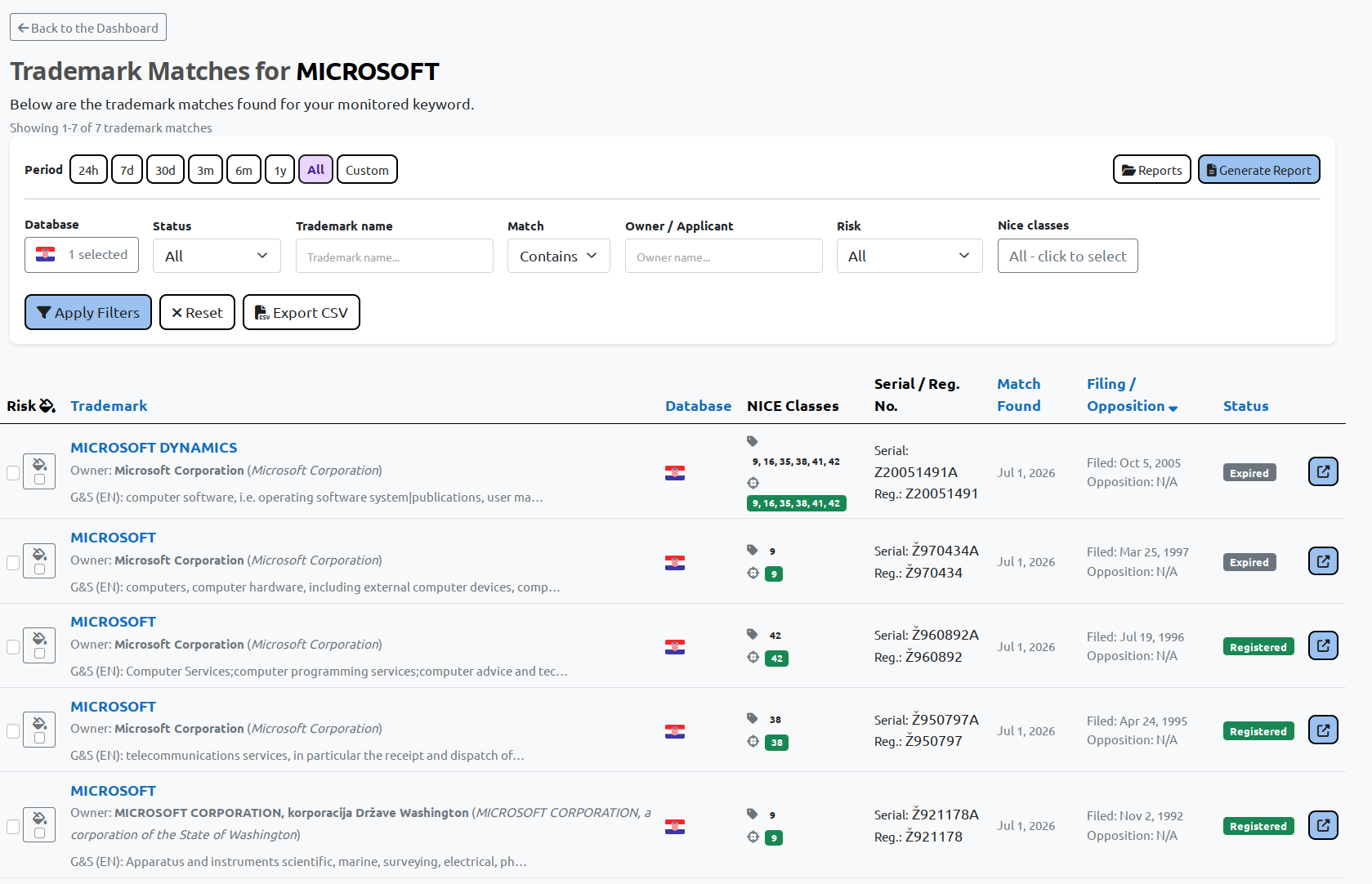1372x884 pixels.
Task: Open external link for MICROSOFT DYNAMICS row
Action: 1323,471
